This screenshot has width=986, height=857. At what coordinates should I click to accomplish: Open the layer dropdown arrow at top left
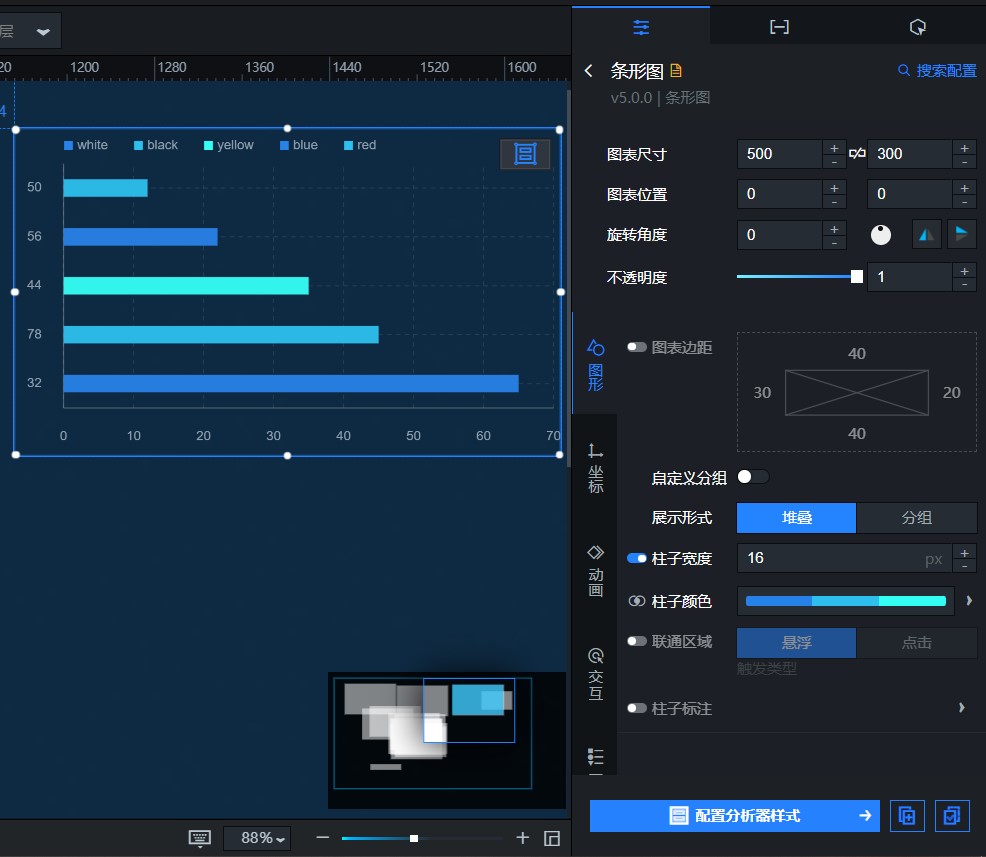click(43, 31)
